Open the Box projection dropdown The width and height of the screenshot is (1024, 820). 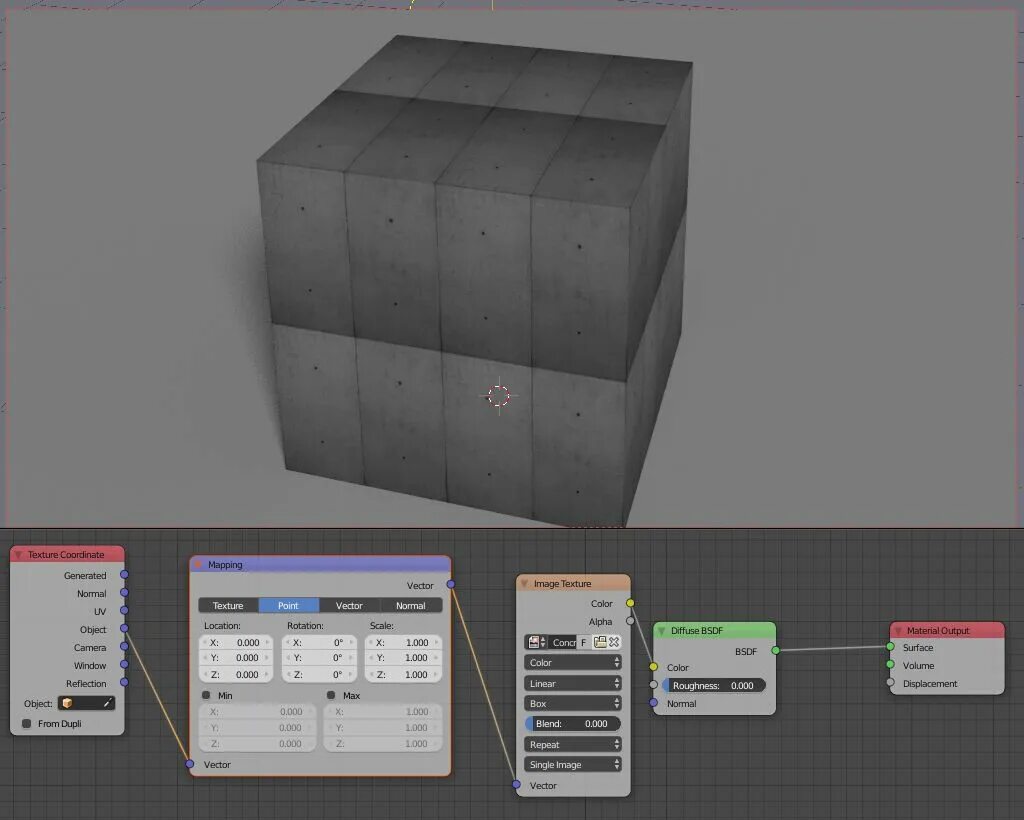point(573,704)
